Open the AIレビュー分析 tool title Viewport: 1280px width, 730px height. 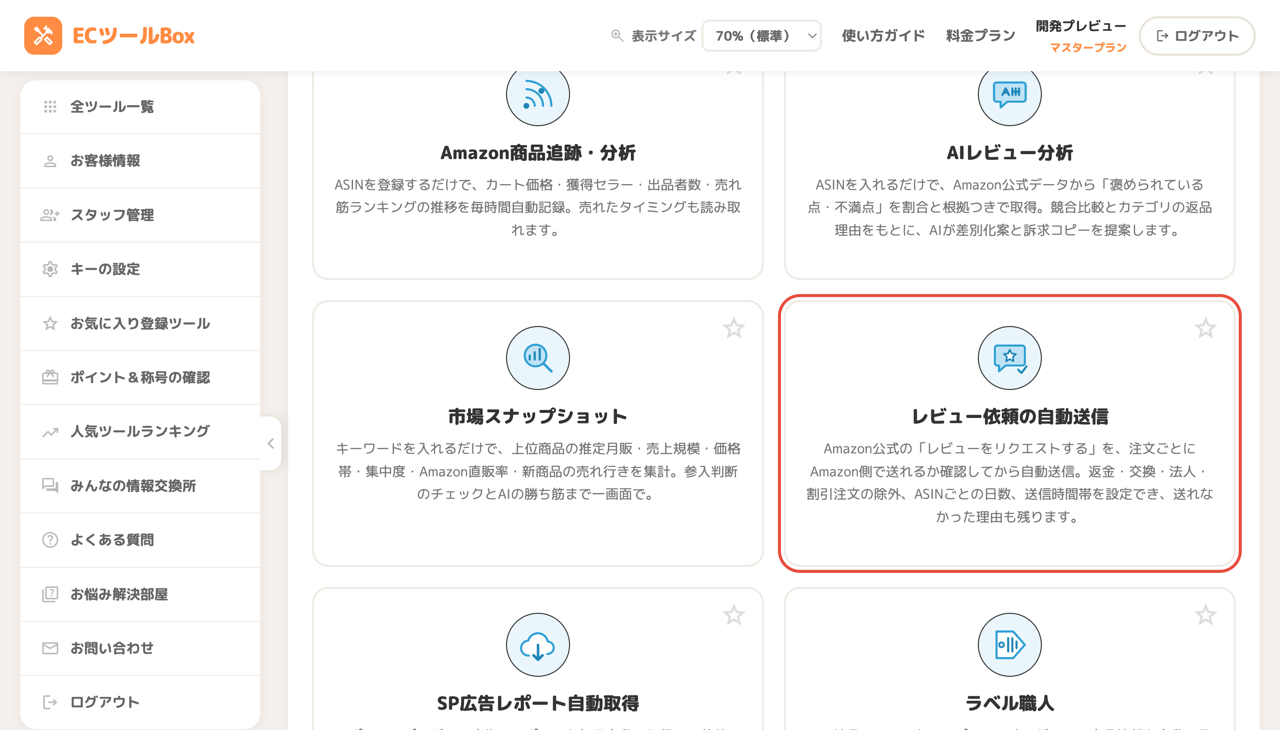point(1010,153)
